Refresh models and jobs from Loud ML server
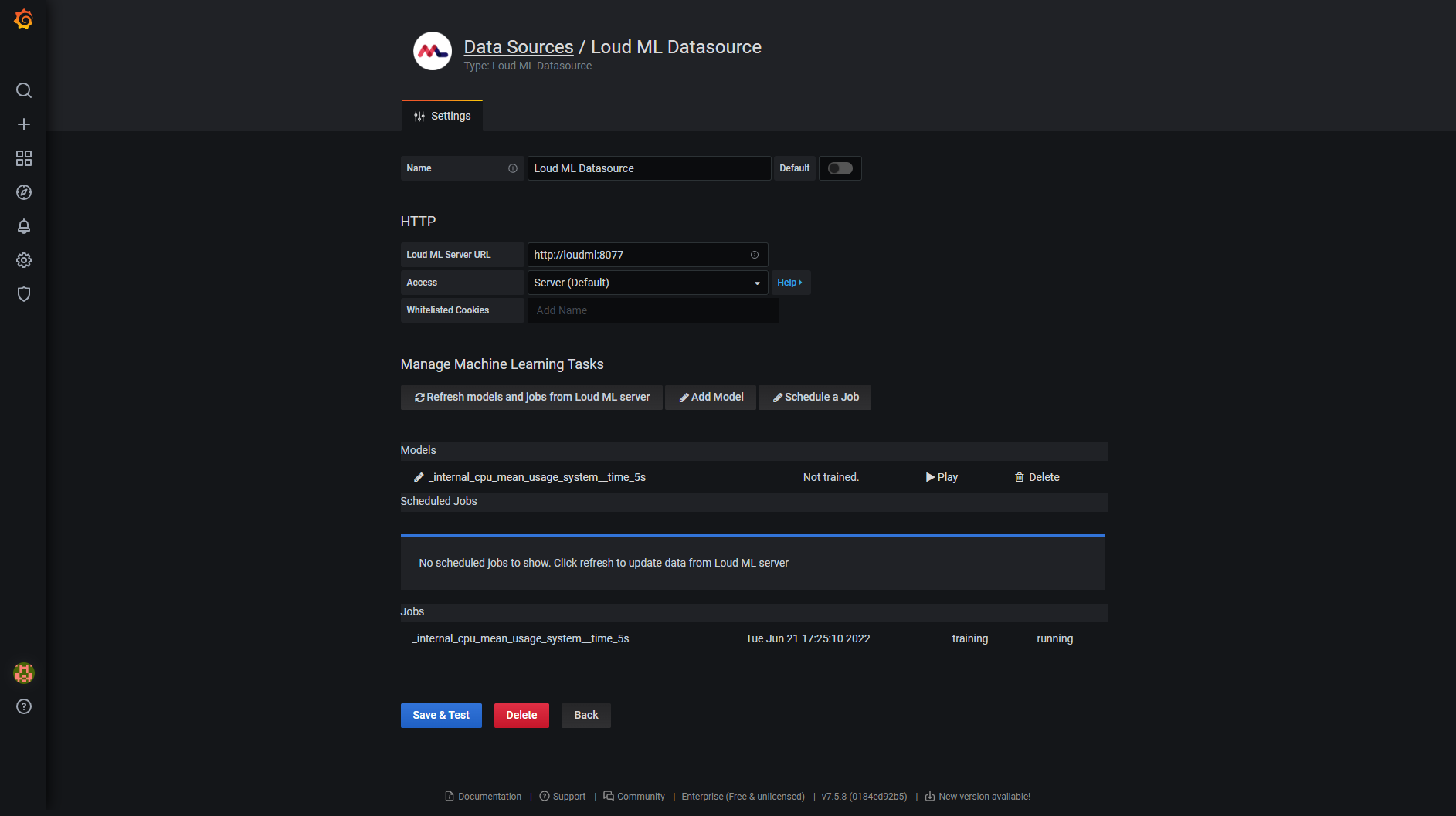 point(531,397)
